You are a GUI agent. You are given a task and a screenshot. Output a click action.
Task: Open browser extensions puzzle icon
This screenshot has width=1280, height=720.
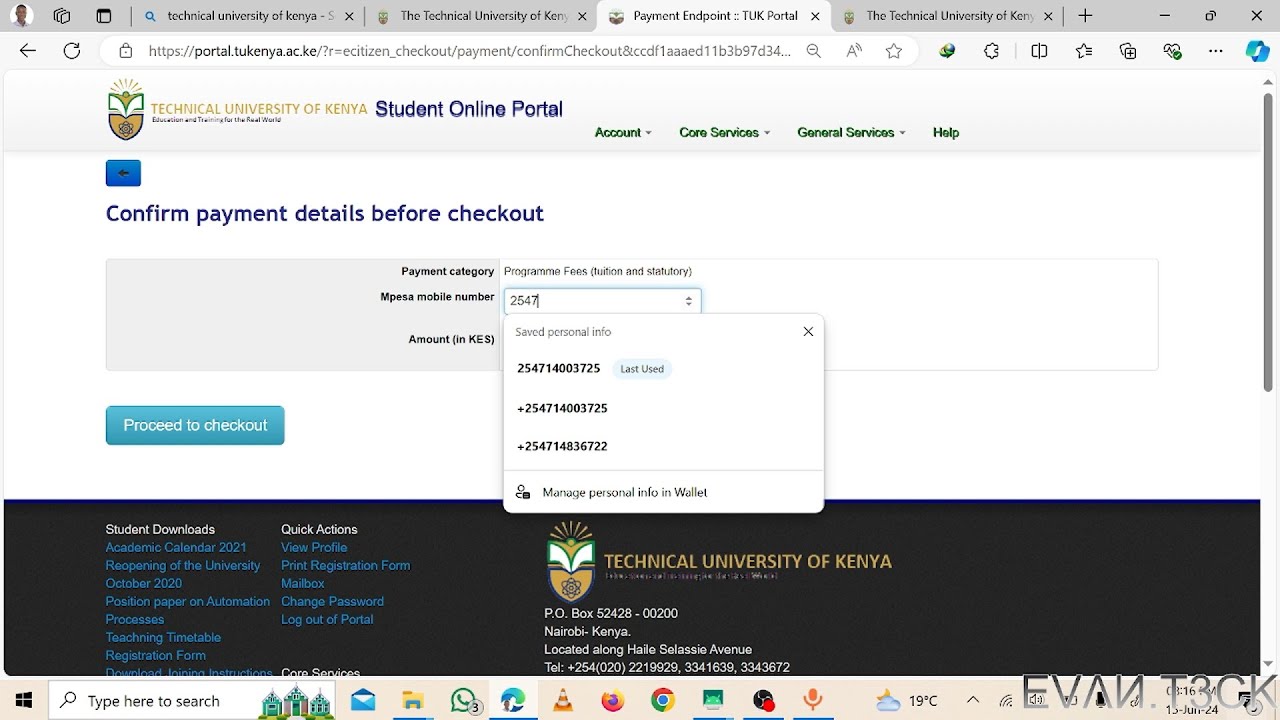(x=991, y=51)
